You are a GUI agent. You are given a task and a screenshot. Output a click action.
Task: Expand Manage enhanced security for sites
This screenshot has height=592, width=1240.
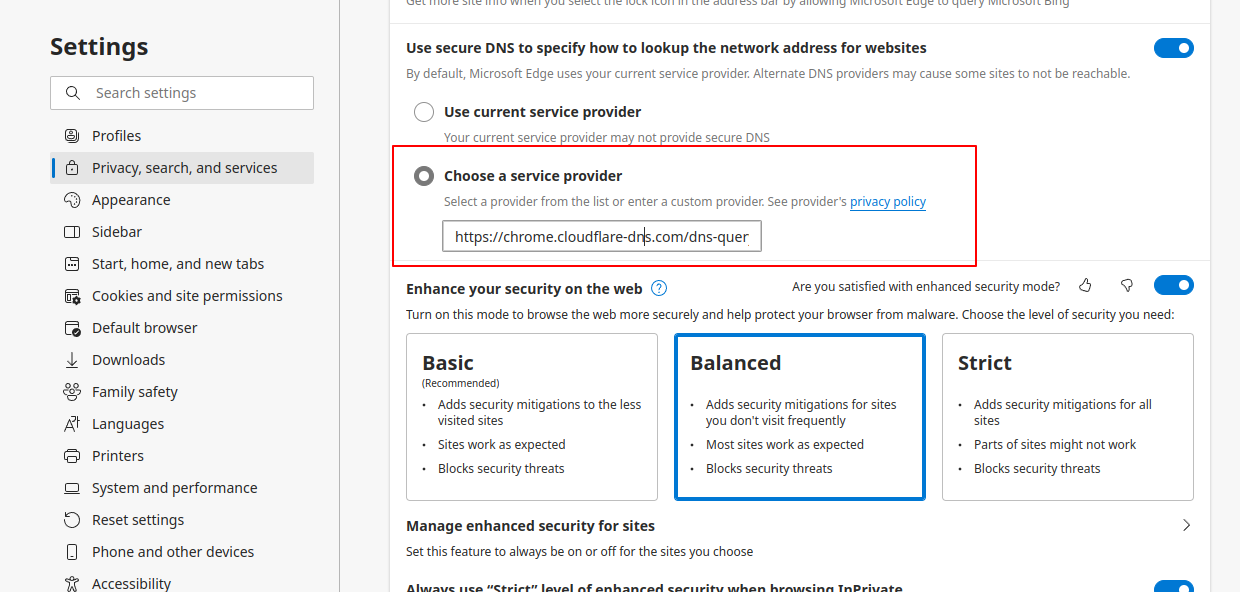pyautogui.click(x=1186, y=524)
